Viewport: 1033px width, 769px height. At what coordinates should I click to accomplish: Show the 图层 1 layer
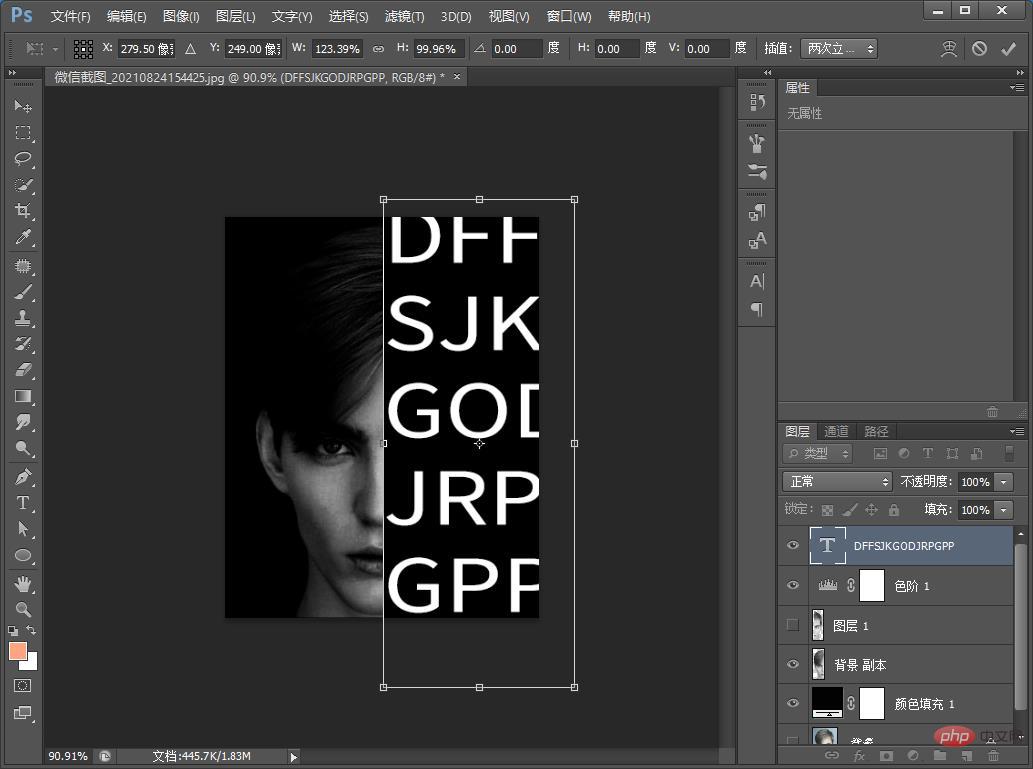click(793, 625)
